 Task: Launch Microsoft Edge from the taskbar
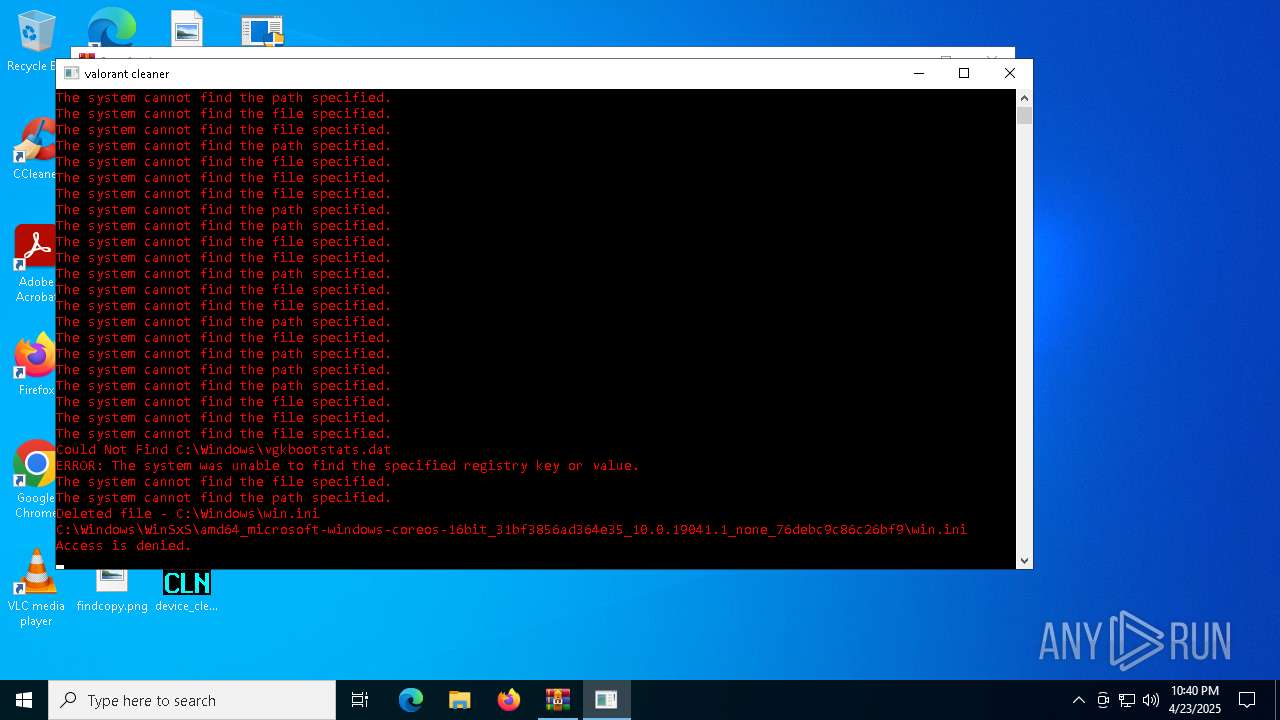[411, 700]
